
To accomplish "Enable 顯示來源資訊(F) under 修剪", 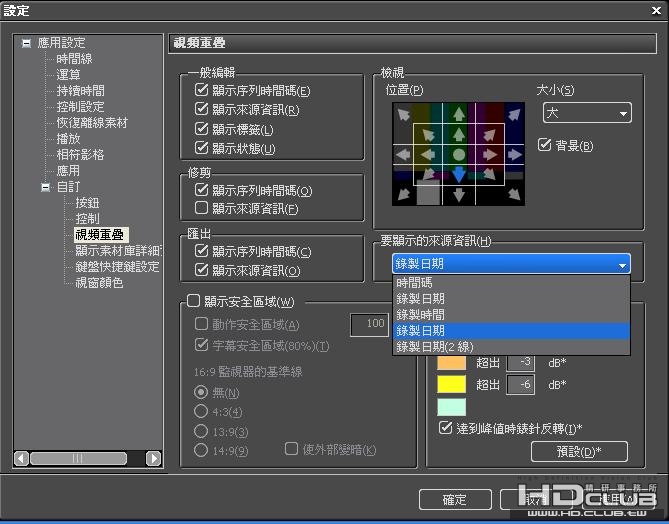I will [x=201, y=208].
